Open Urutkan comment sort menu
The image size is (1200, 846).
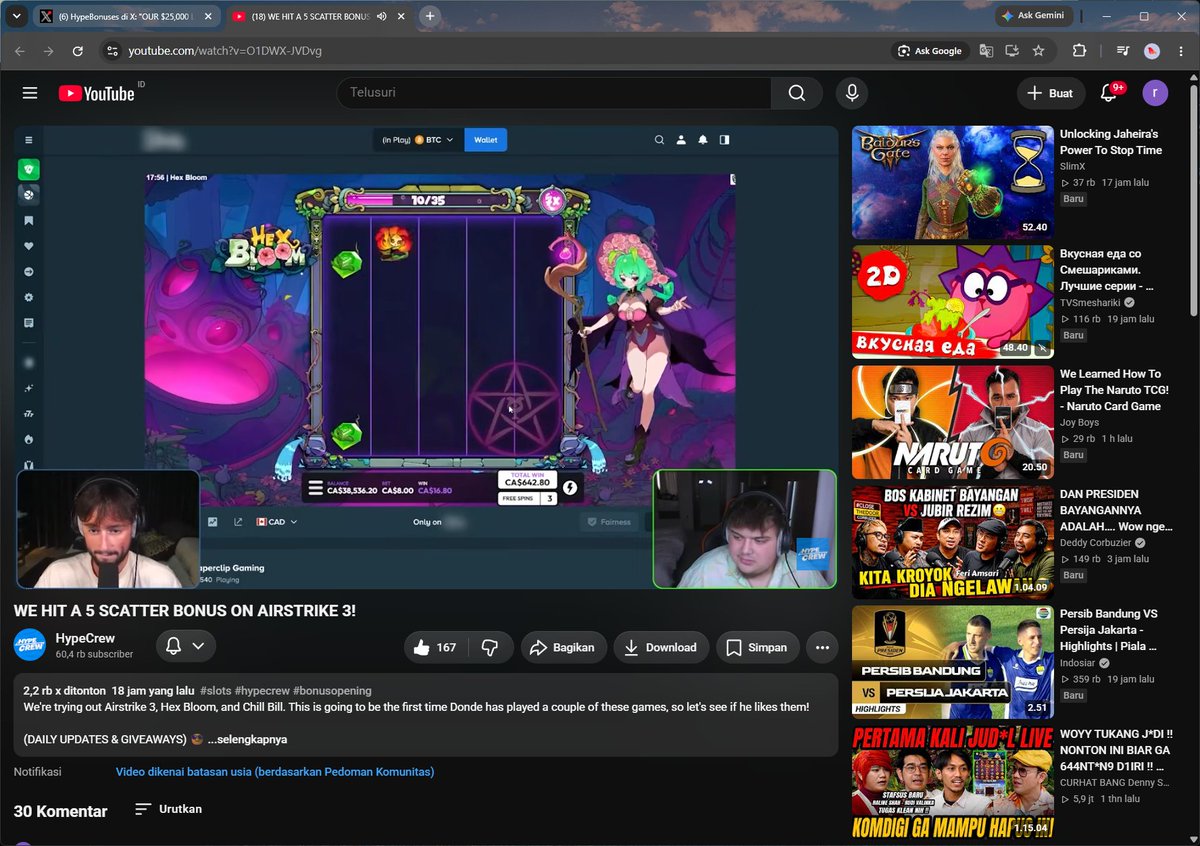tap(168, 809)
